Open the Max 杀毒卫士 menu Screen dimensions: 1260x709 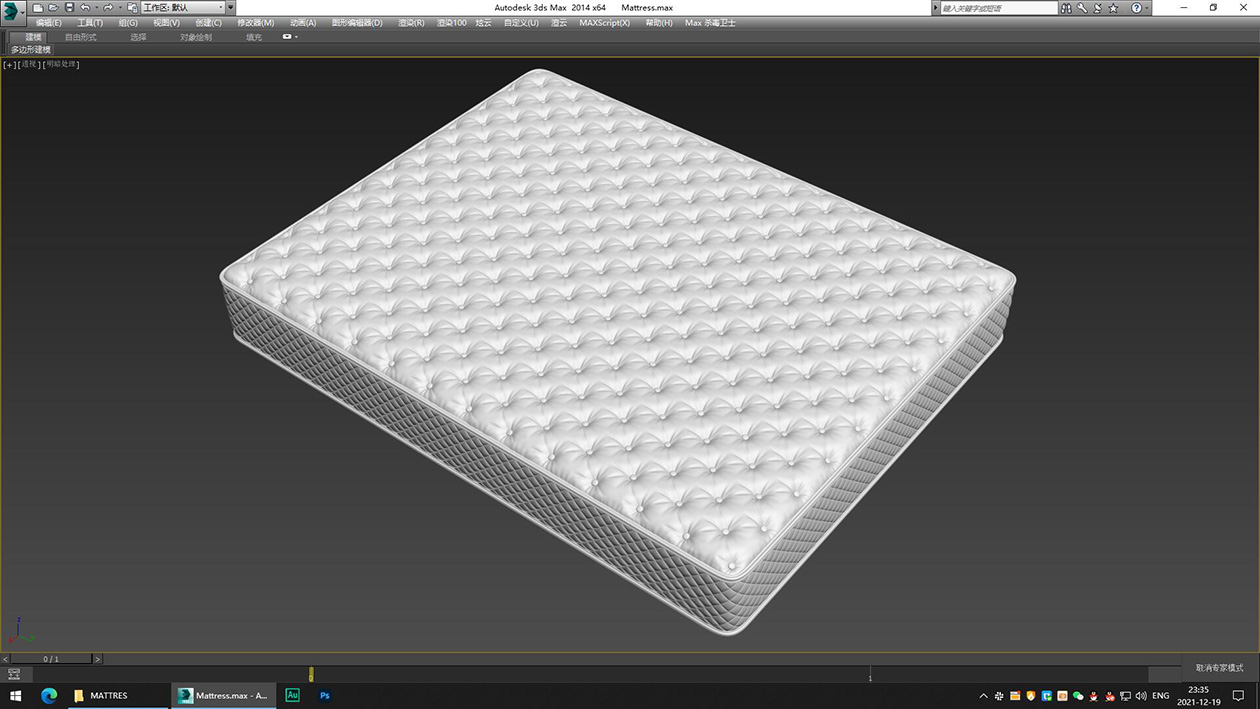(710, 22)
